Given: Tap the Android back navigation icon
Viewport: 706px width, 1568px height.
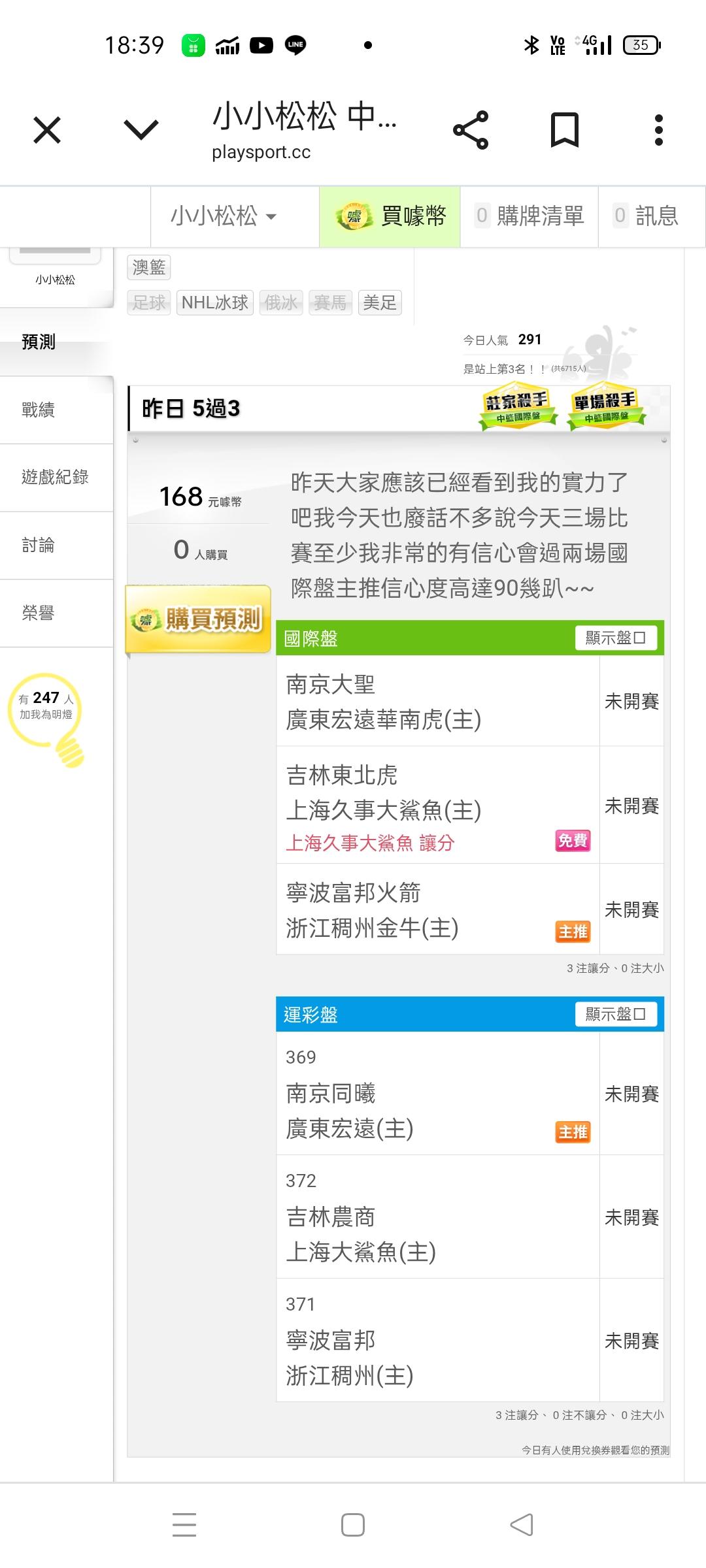Looking at the screenshot, I should pyautogui.click(x=522, y=1525).
